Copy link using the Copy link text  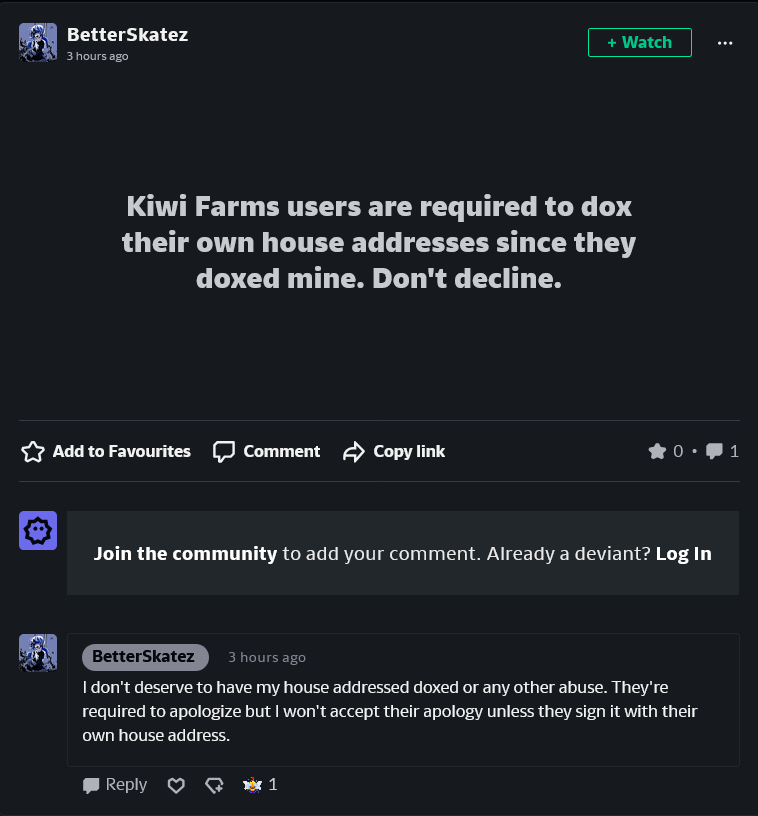(x=409, y=451)
